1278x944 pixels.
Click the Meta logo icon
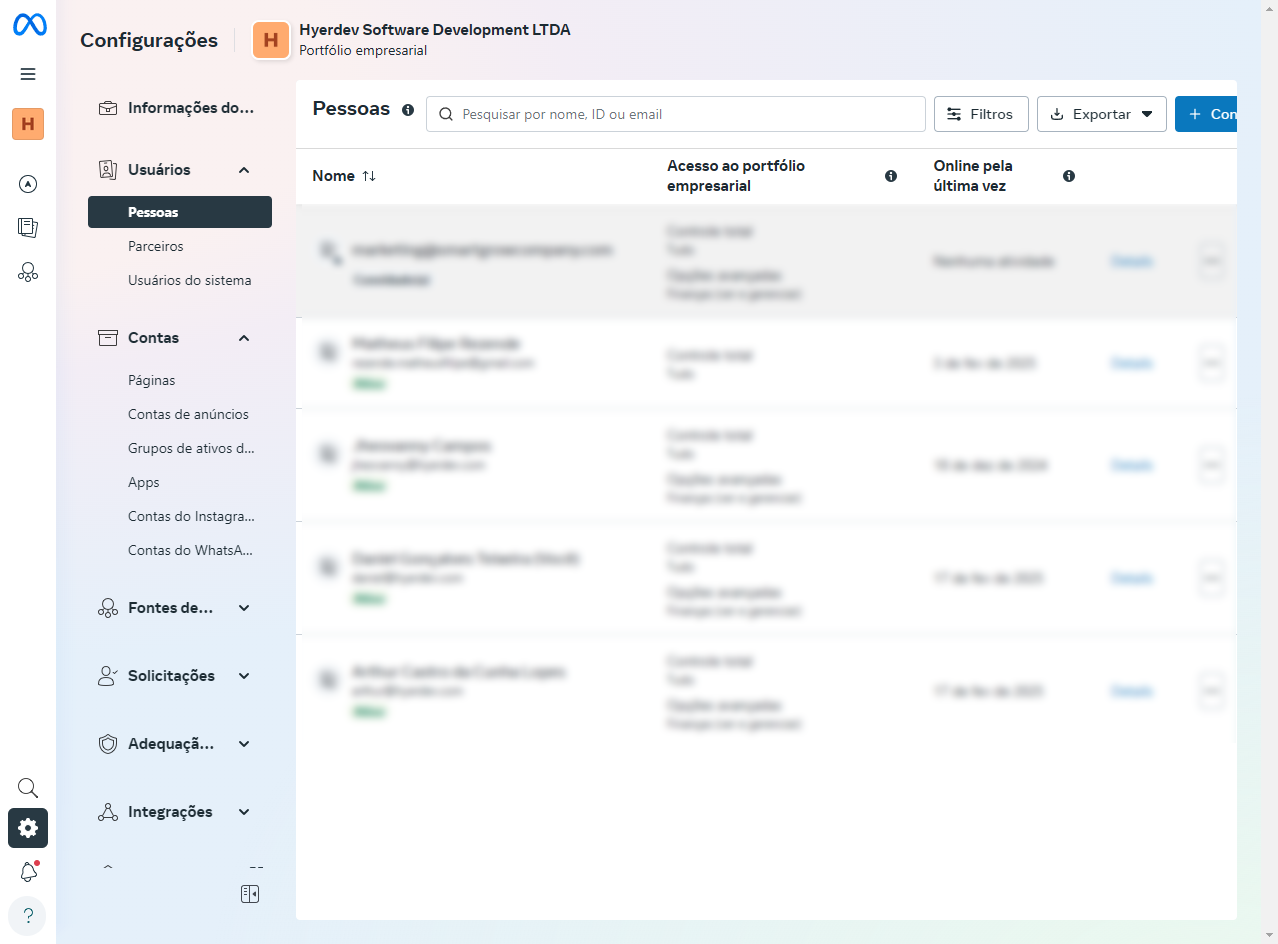point(29,26)
